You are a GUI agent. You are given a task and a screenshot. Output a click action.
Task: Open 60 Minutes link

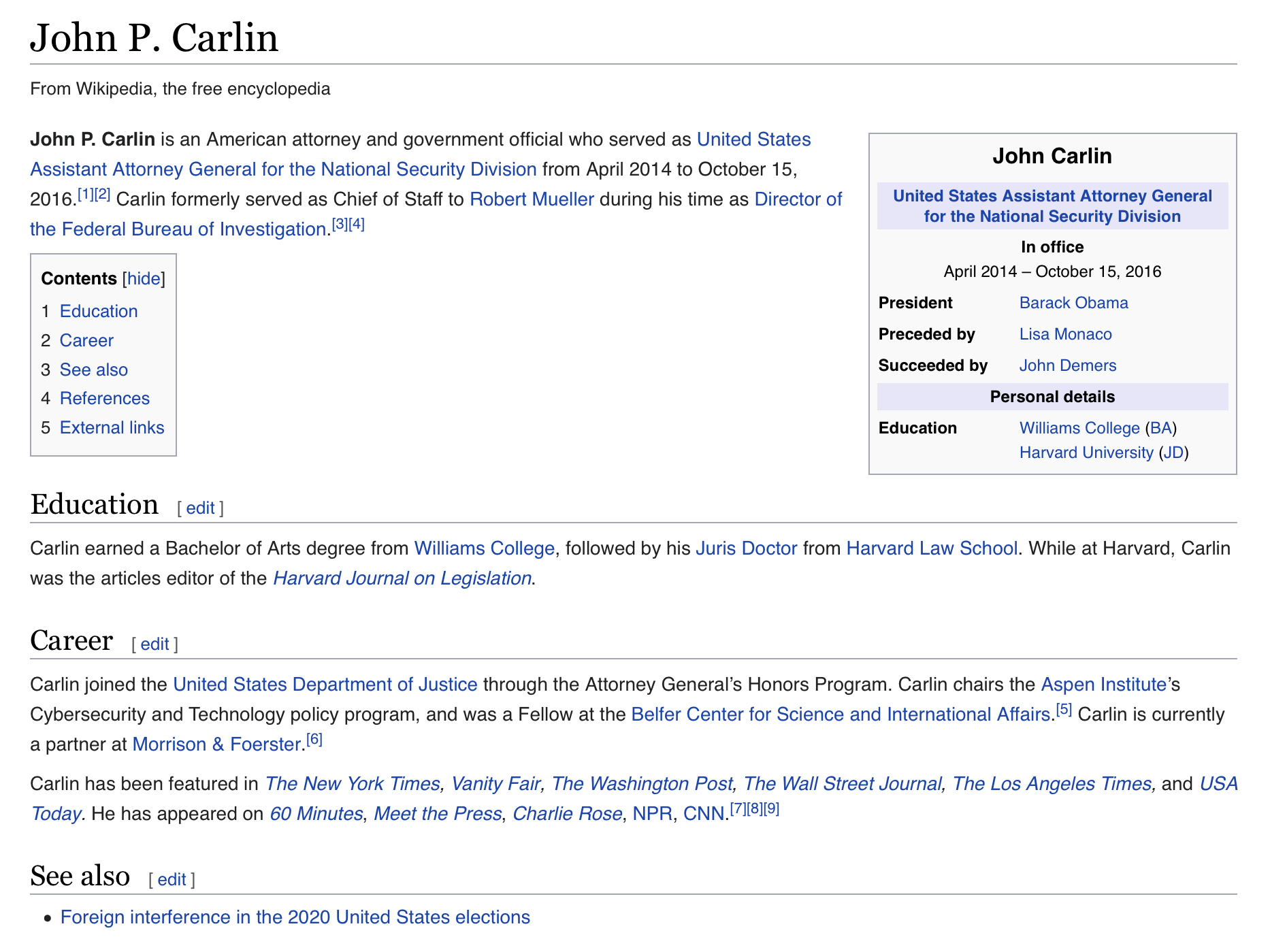[x=316, y=814]
